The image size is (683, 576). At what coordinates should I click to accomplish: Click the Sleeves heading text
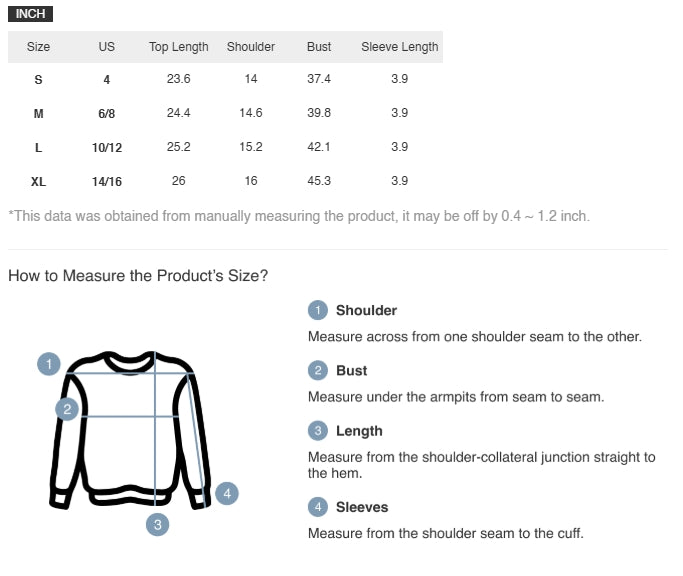pos(362,507)
